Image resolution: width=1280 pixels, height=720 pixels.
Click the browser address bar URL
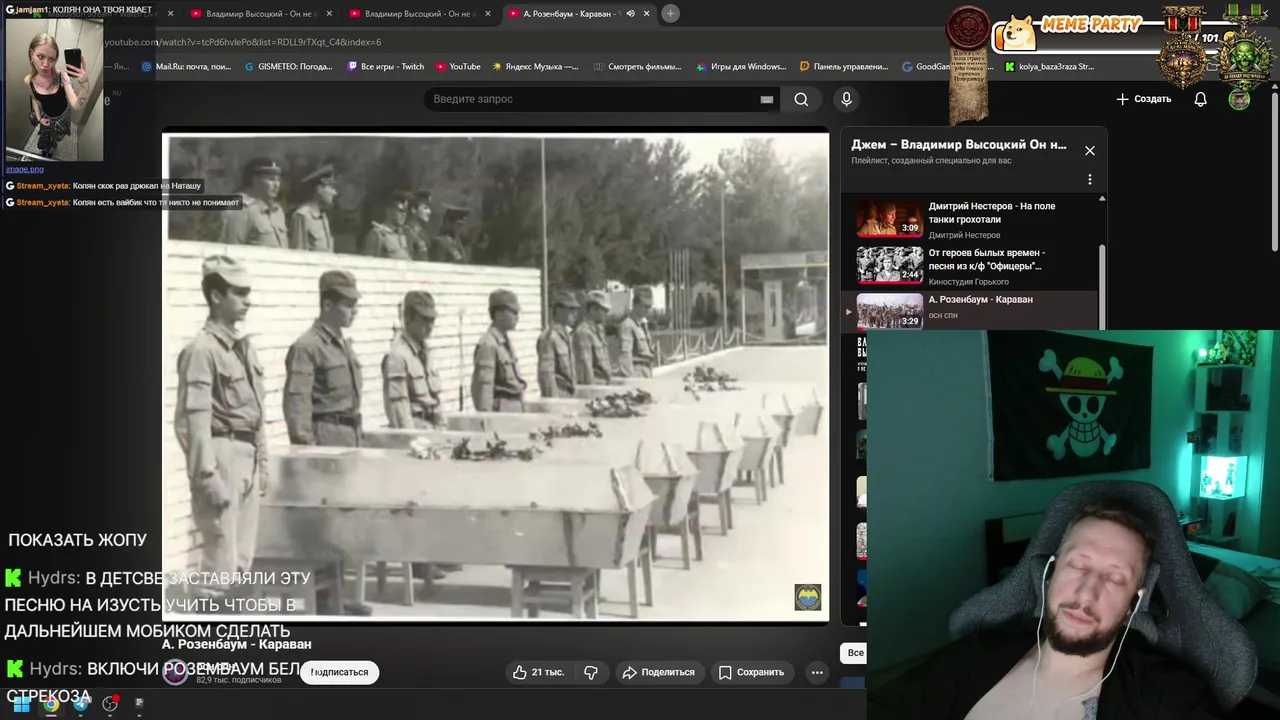pos(243,42)
